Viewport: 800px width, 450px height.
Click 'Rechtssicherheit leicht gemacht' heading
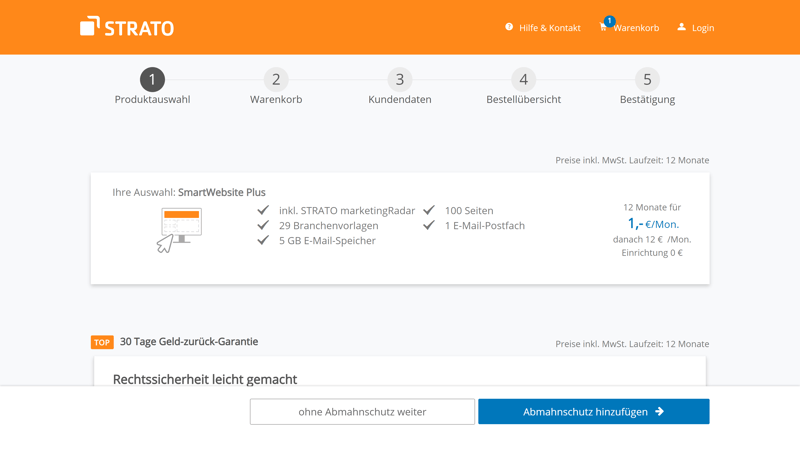pyautogui.click(x=205, y=379)
